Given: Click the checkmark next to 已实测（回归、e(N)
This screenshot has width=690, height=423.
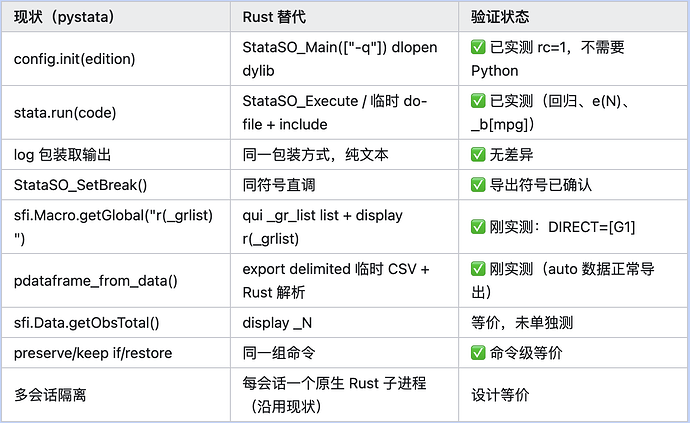Looking at the screenshot, I should [478, 101].
